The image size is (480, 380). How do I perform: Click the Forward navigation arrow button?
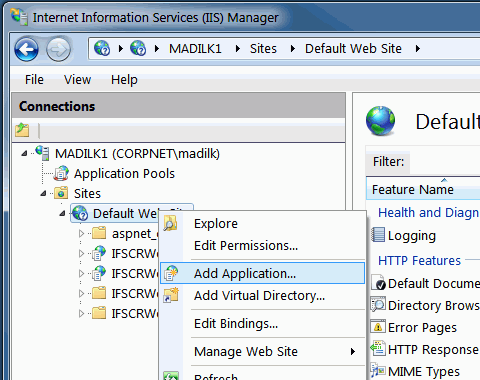point(58,50)
